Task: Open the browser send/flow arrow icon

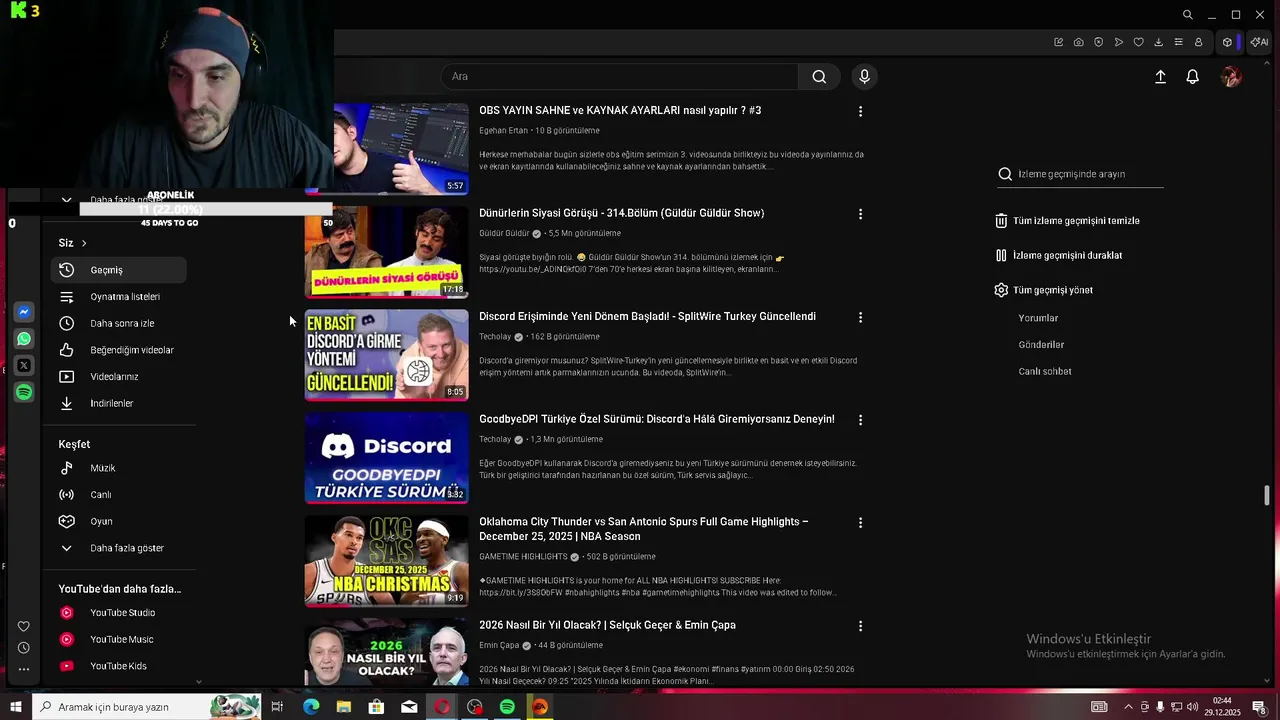Action: click(x=1118, y=42)
